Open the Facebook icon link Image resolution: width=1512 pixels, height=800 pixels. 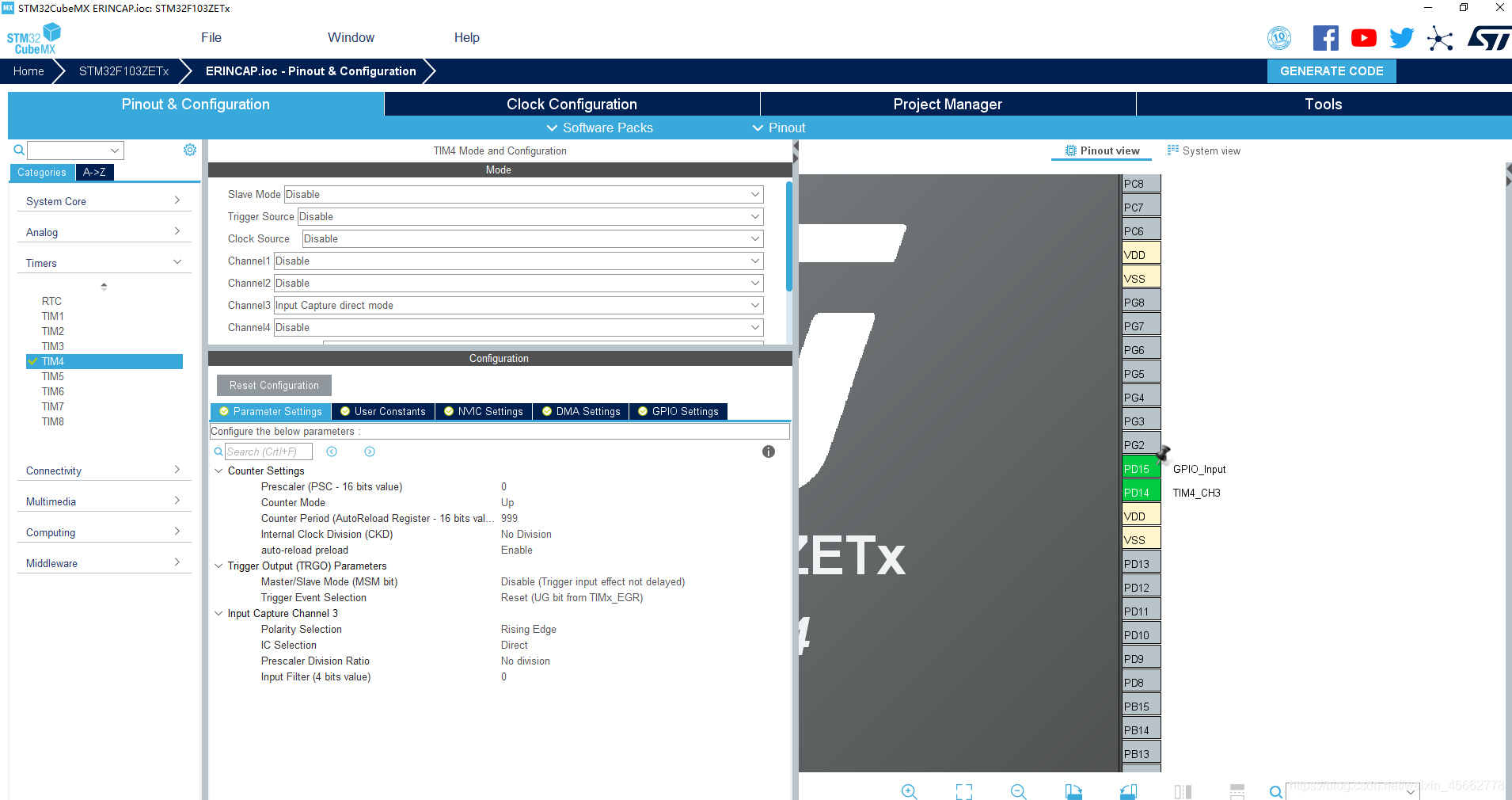tap(1326, 38)
